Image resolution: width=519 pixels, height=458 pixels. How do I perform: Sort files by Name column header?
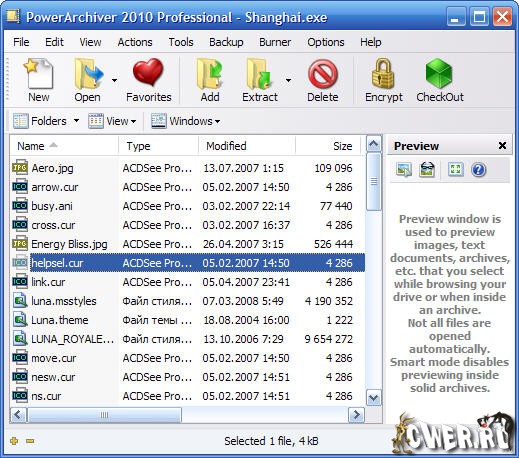point(64,146)
